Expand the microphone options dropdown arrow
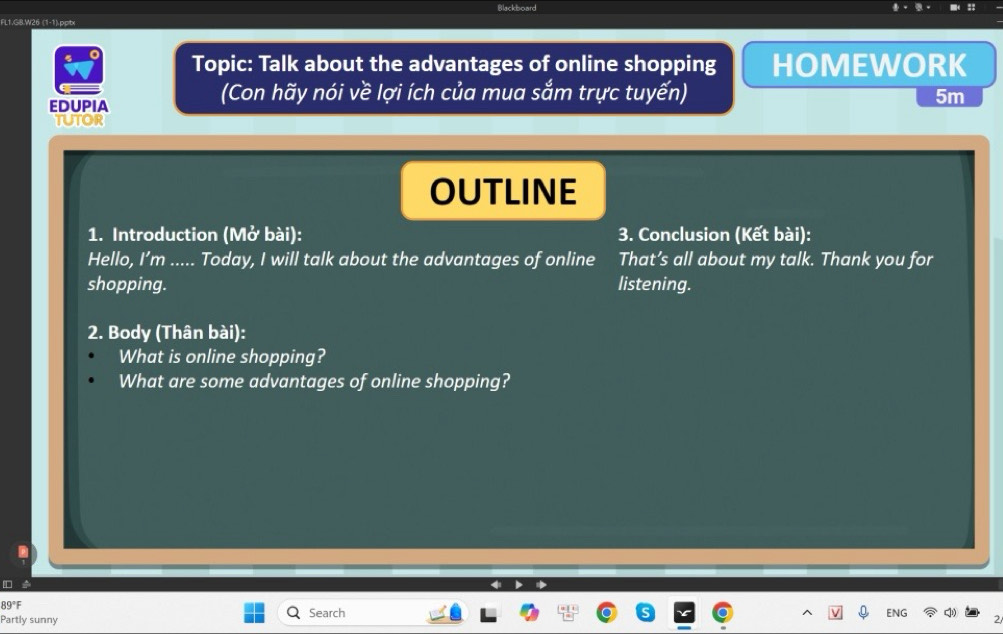The height and width of the screenshot is (634, 1003). (907, 7)
